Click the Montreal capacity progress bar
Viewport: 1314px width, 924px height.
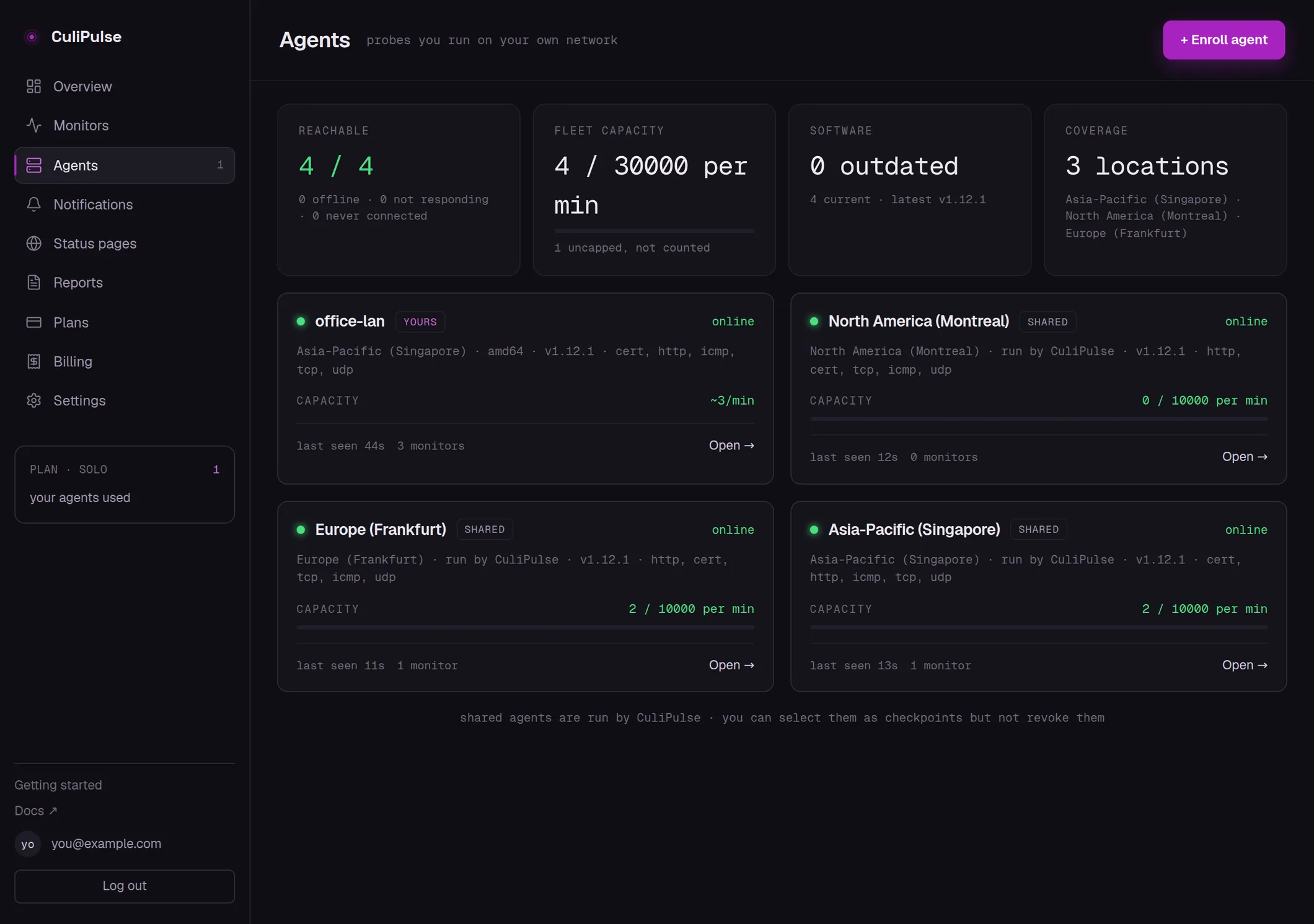pyautogui.click(x=1038, y=419)
